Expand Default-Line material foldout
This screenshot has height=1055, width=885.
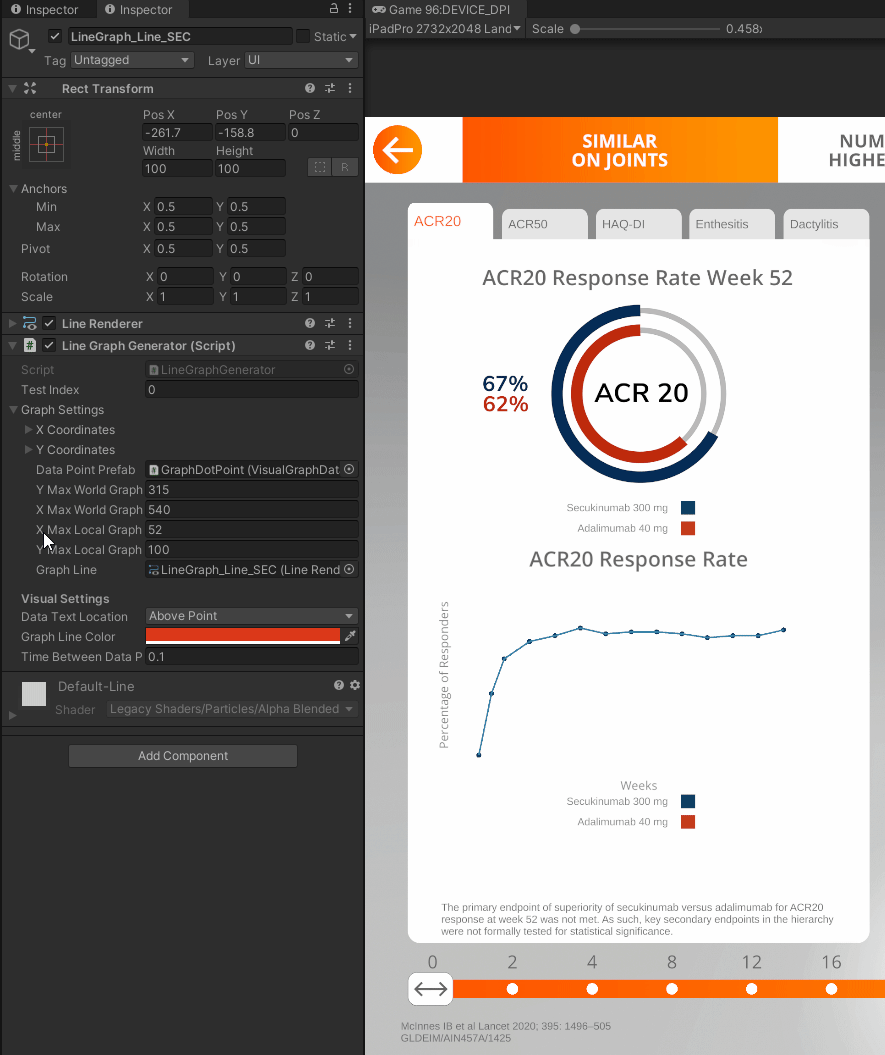(12, 716)
